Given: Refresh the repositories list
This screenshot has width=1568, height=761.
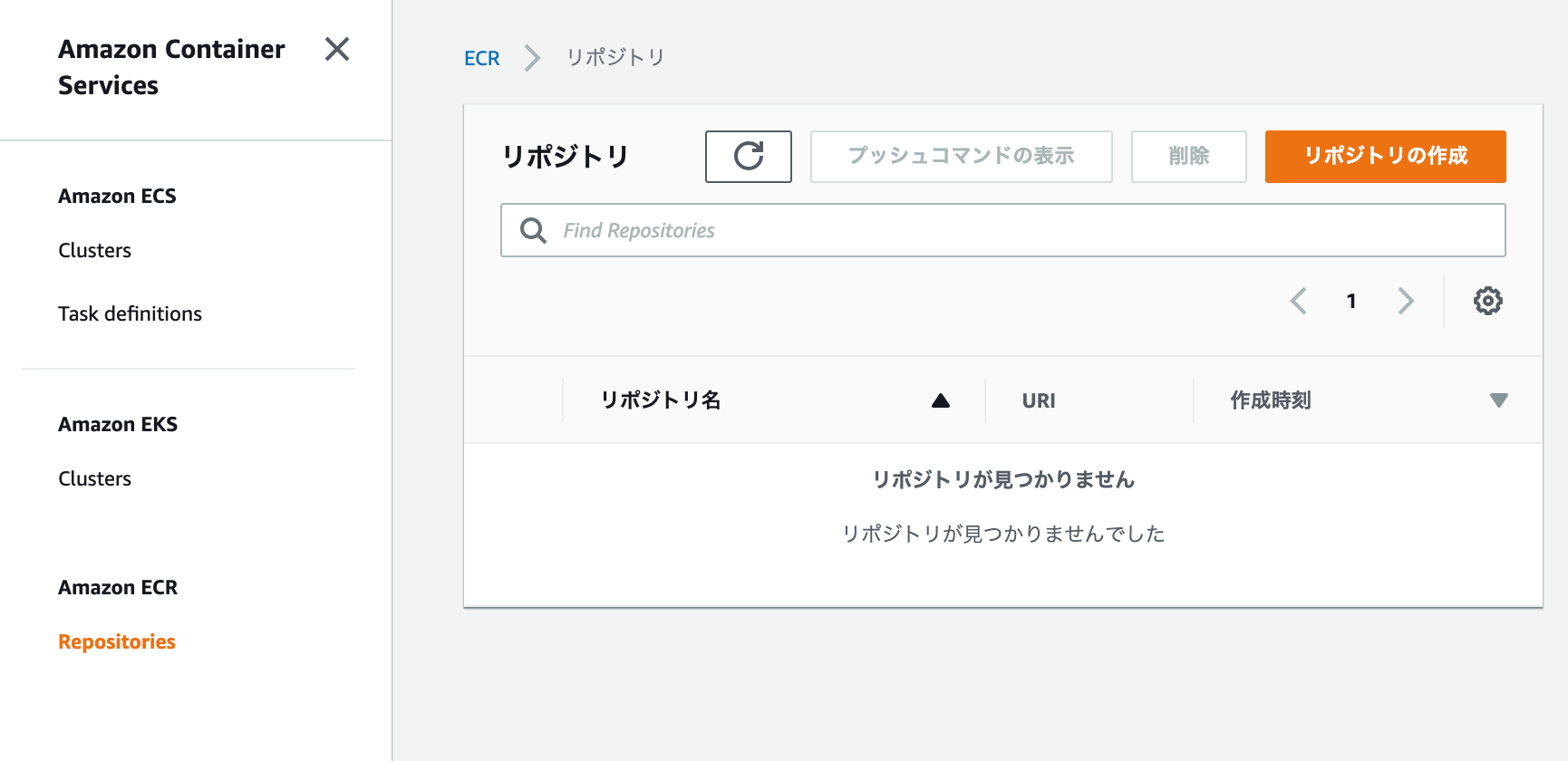Looking at the screenshot, I should coord(749,157).
